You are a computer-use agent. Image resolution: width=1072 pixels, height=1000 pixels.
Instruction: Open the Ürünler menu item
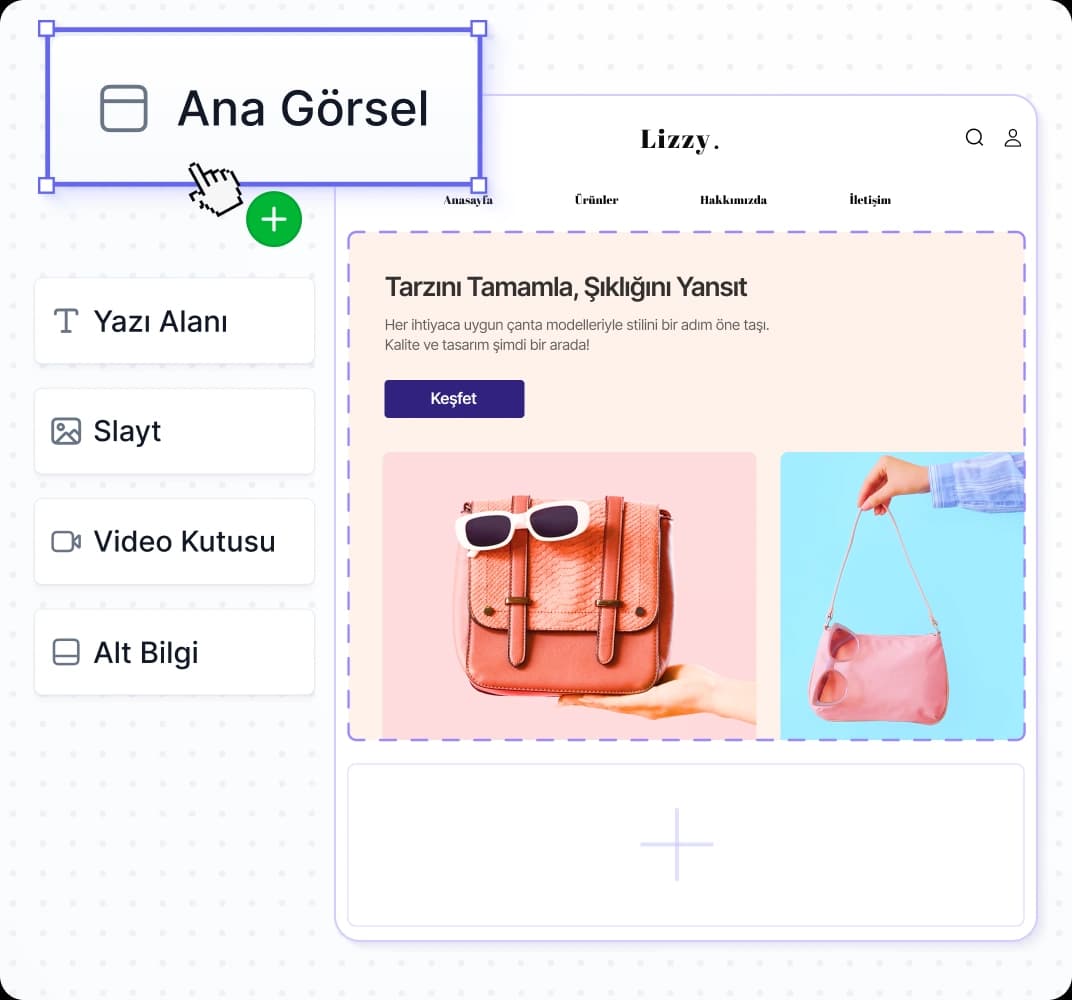(x=596, y=200)
